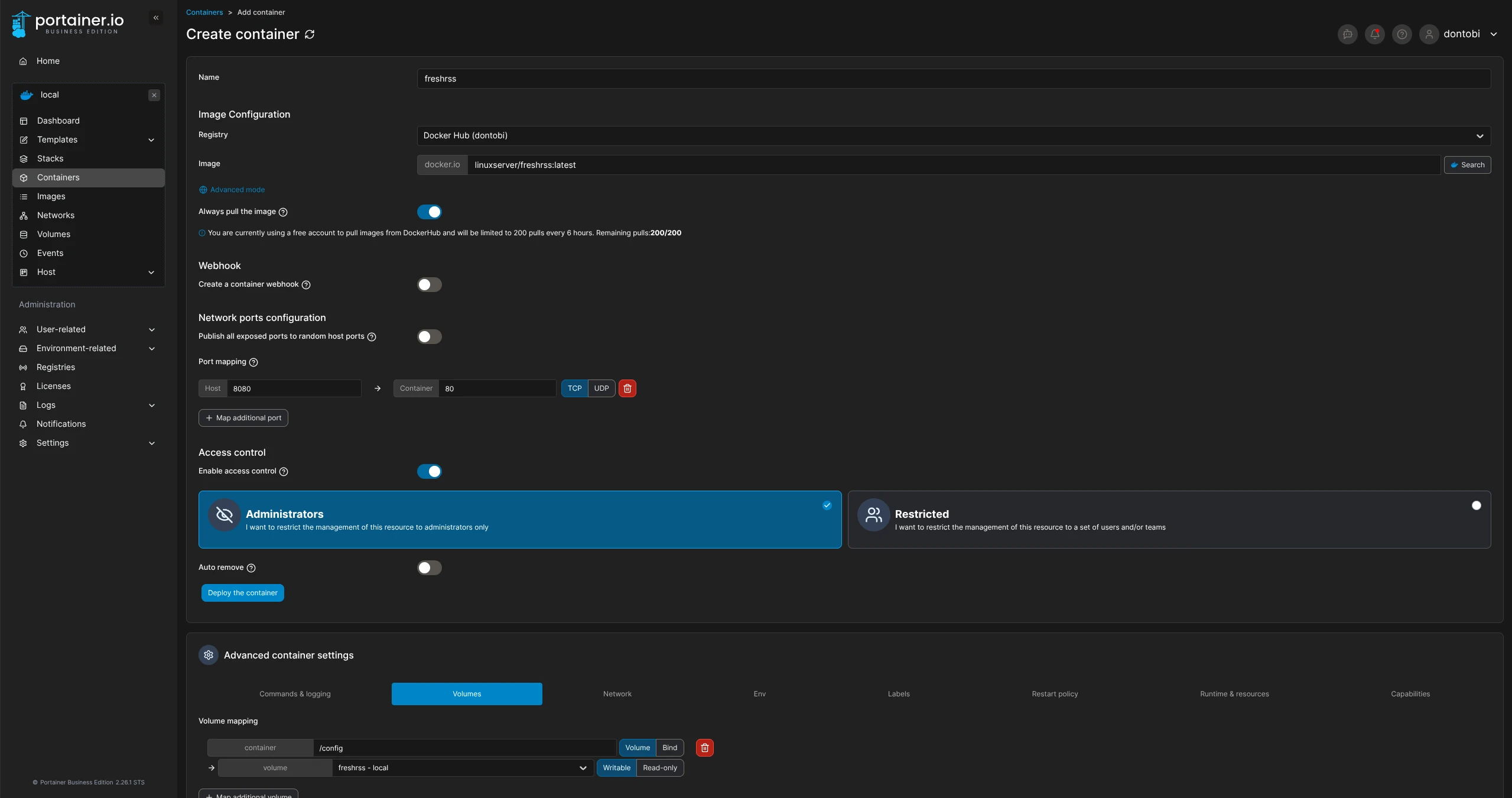Click Map additional port button
1512x798 pixels.
(x=243, y=418)
